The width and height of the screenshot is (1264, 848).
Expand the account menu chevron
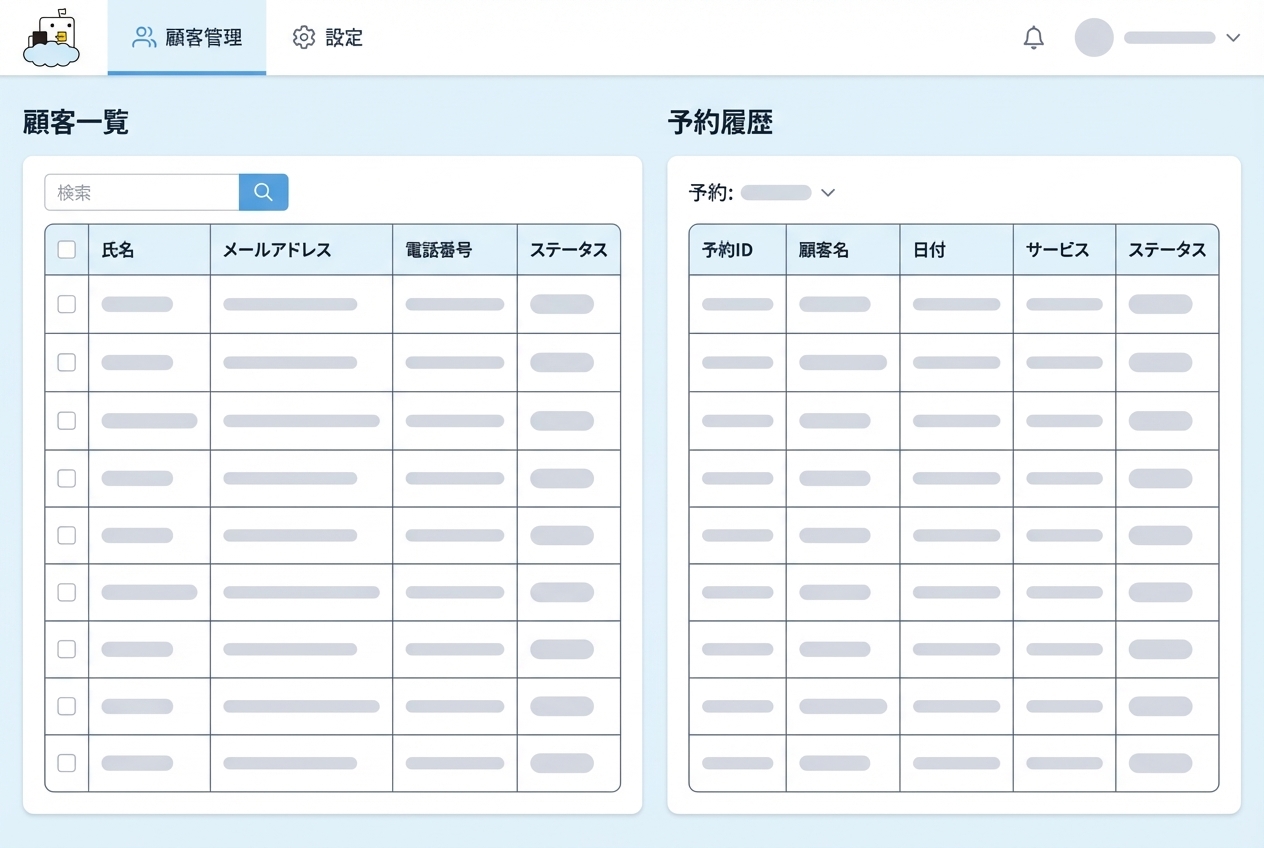pyautogui.click(x=1232, y=38)
